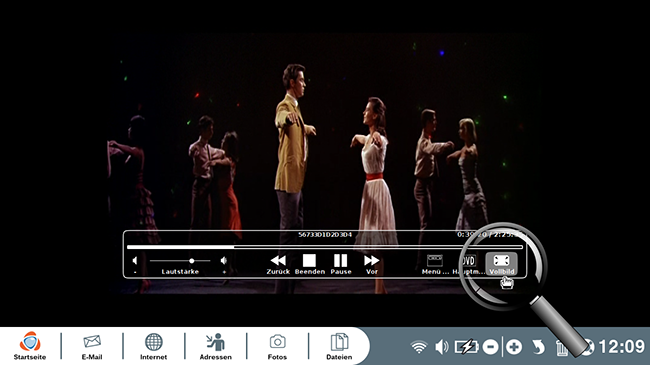Toggle Vollbild fullscreen mode

[x=502, y=264]
